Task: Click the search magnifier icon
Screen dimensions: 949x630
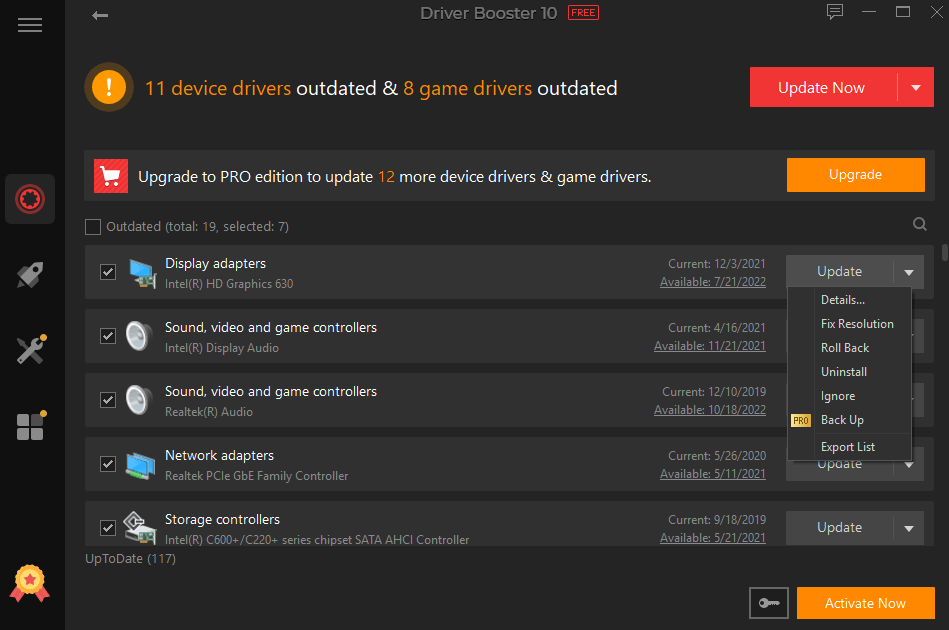Action: tap(919, 225)
